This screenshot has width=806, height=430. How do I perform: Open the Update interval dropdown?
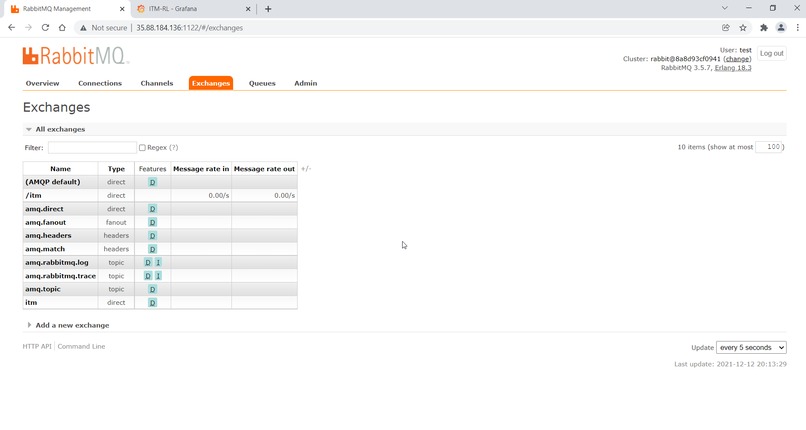tap(751, 347)
